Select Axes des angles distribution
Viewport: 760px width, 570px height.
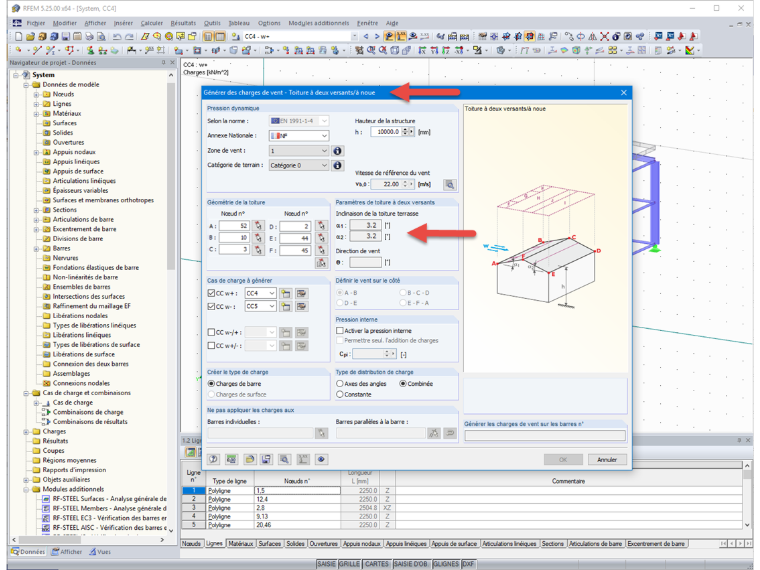[x=340, y=383]
